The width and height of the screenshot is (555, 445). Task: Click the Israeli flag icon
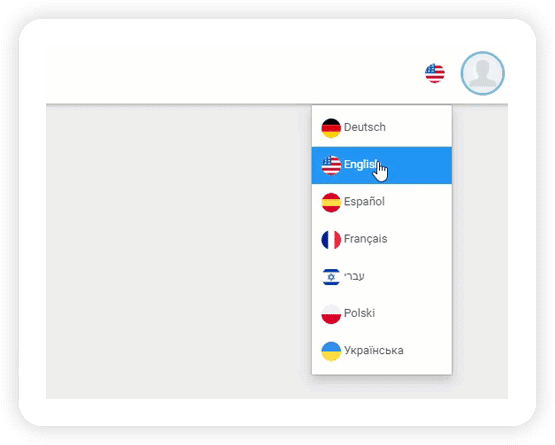[x=331, y=277]
